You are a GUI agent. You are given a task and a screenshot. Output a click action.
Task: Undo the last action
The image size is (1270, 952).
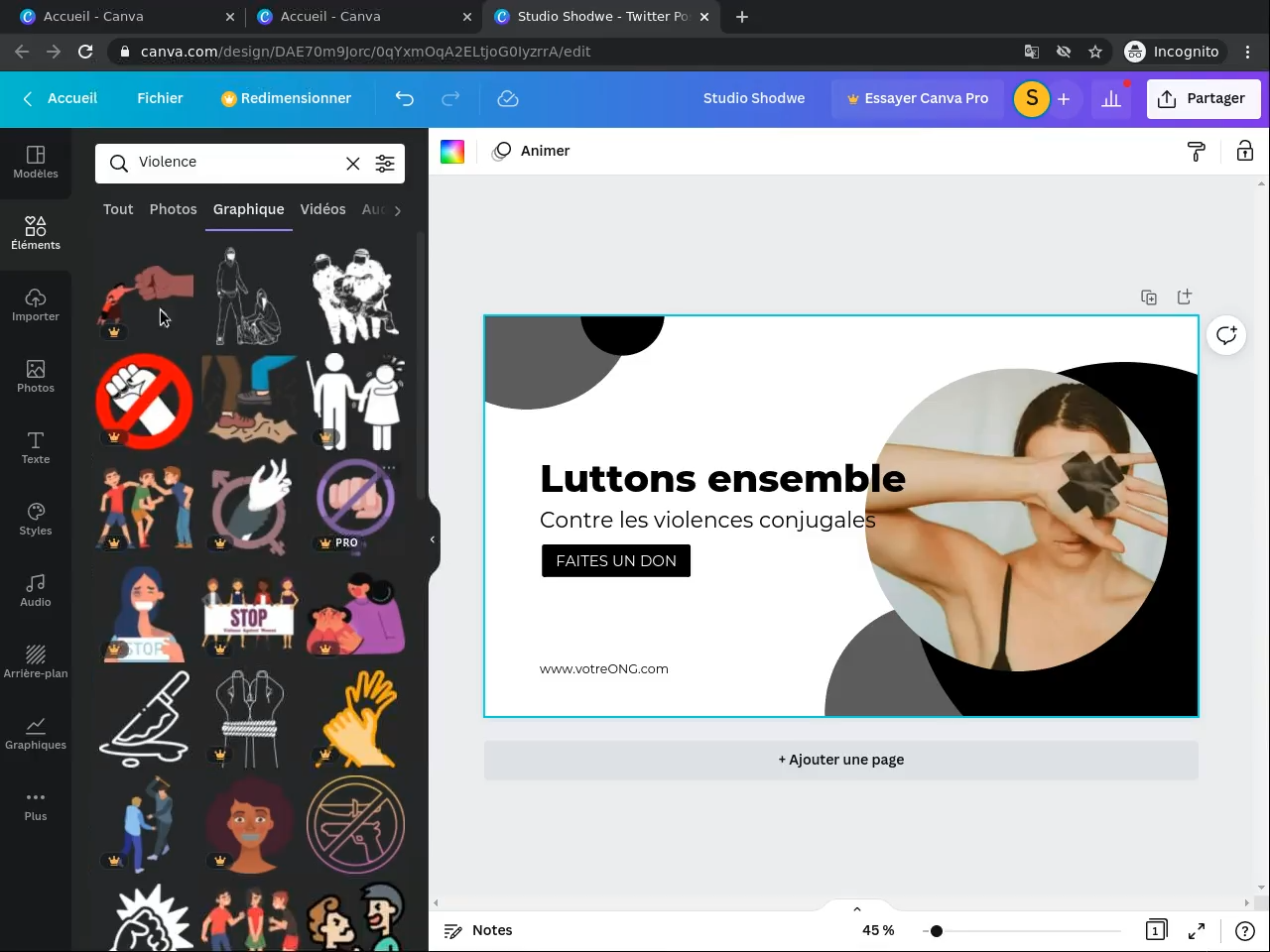tap(405, 98)
